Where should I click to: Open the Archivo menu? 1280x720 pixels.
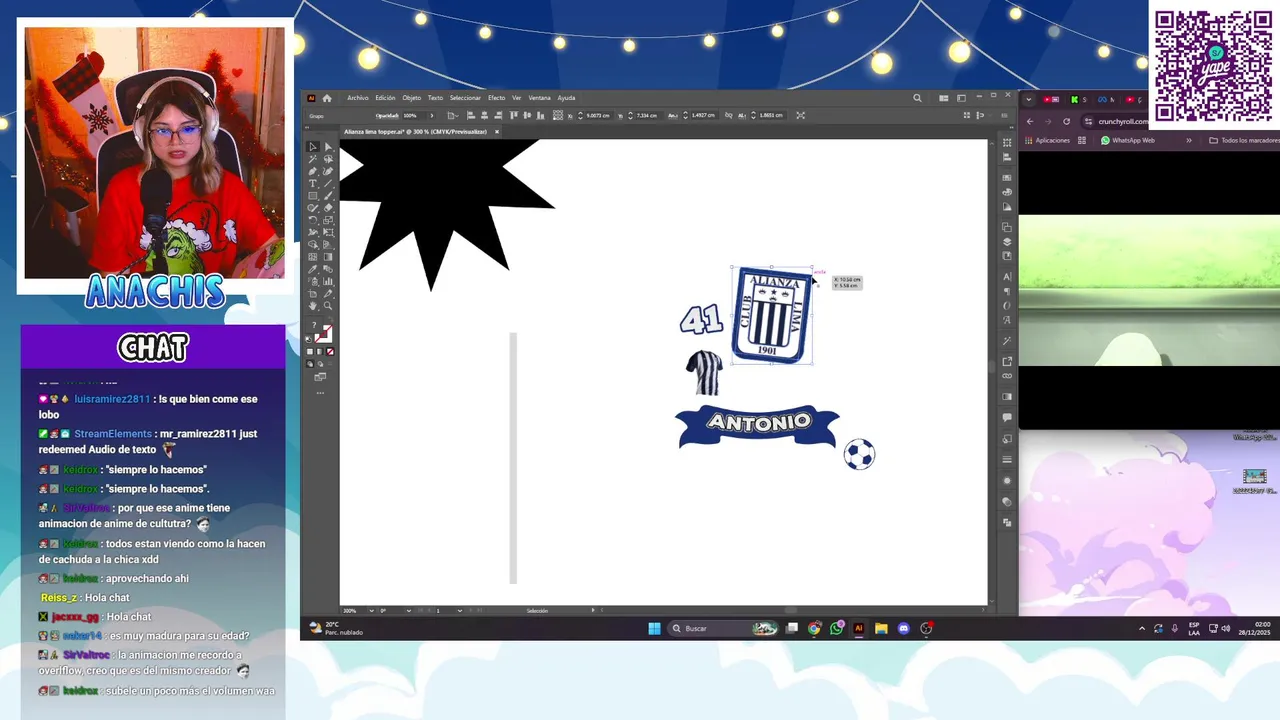[x=358, y=98]
